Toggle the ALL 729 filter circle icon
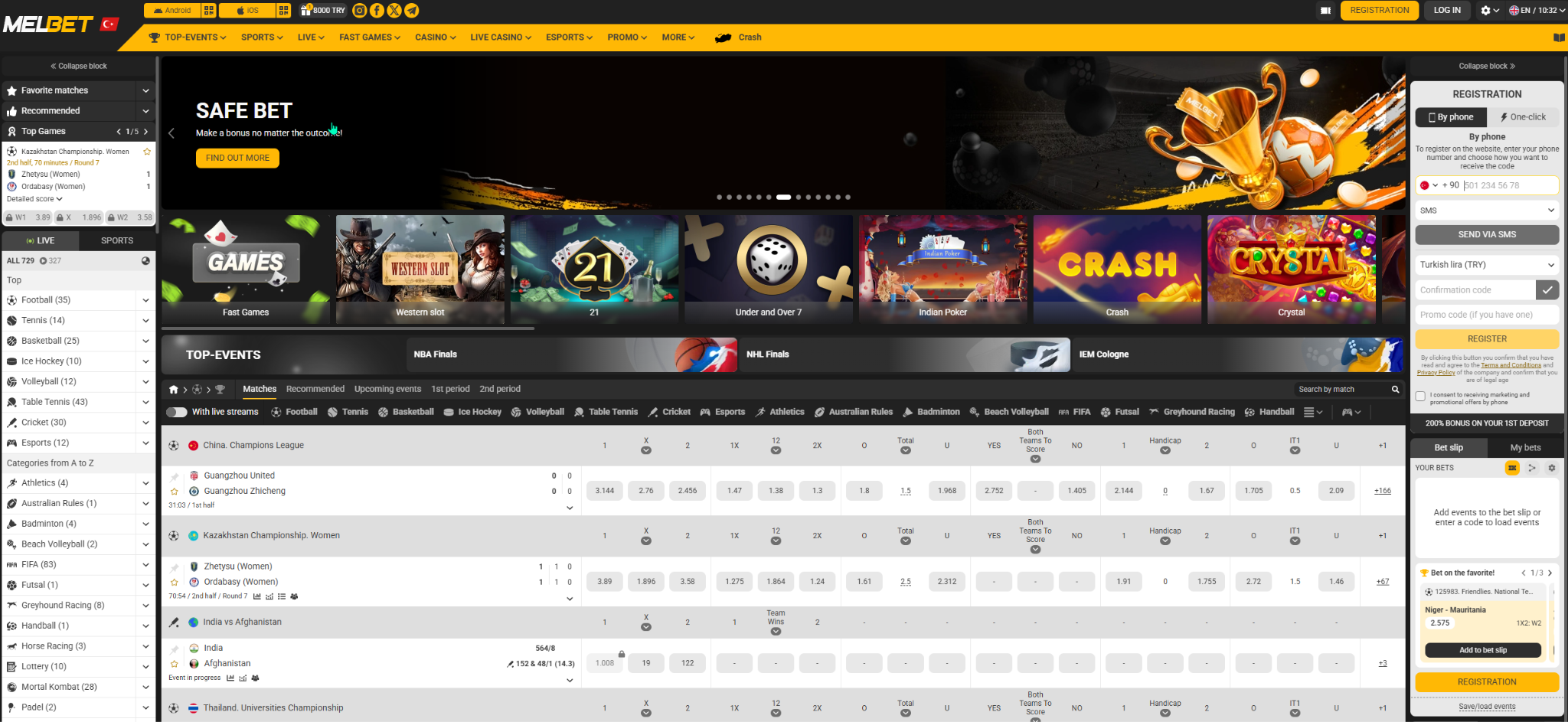 pyautogui.click(x=145, y=261)
